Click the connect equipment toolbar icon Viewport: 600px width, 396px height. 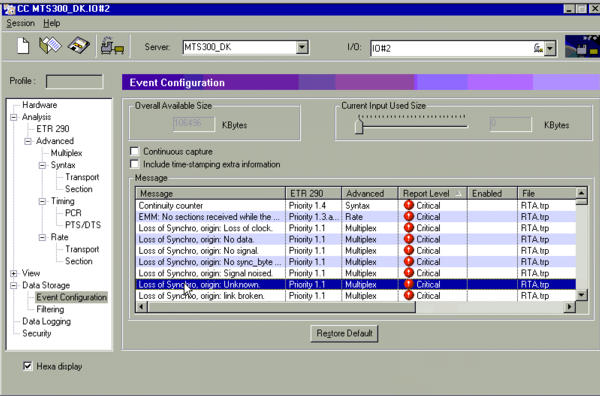[x=112, y=46]
